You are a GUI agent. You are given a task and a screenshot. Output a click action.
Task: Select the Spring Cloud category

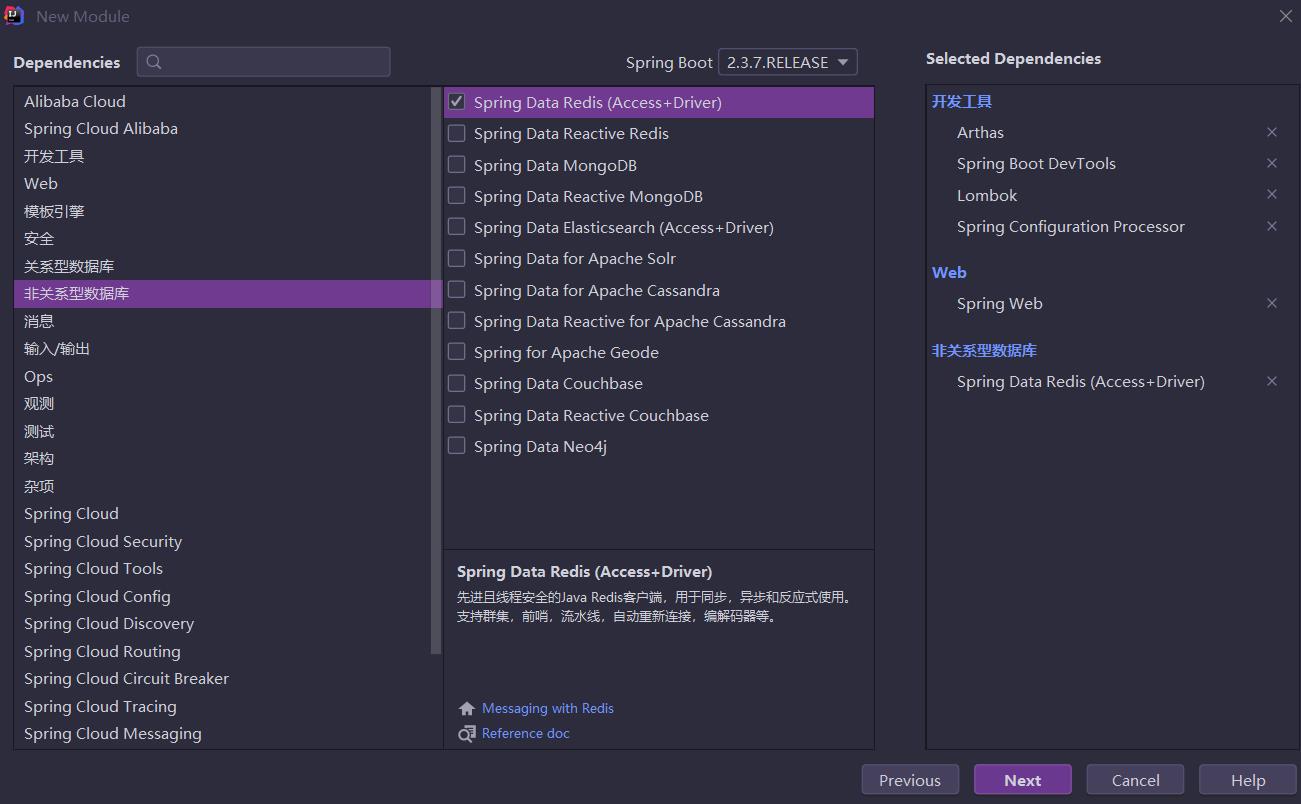click(x=222, y=513)
